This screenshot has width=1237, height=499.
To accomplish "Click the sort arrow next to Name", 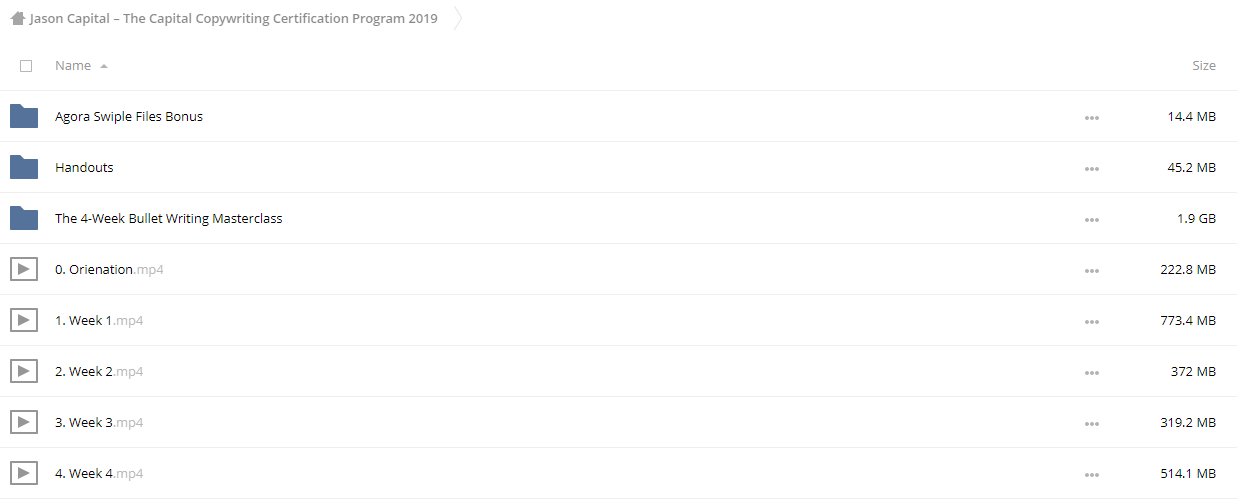I will [x=104, y=66].
